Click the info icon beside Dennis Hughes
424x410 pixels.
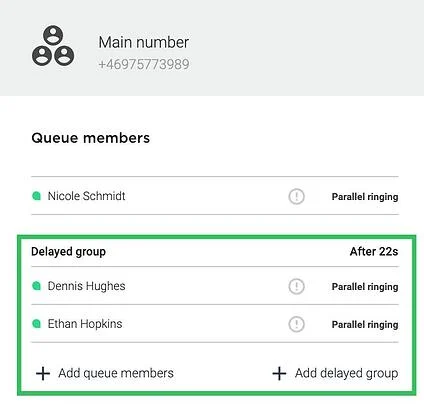(296, 286)
